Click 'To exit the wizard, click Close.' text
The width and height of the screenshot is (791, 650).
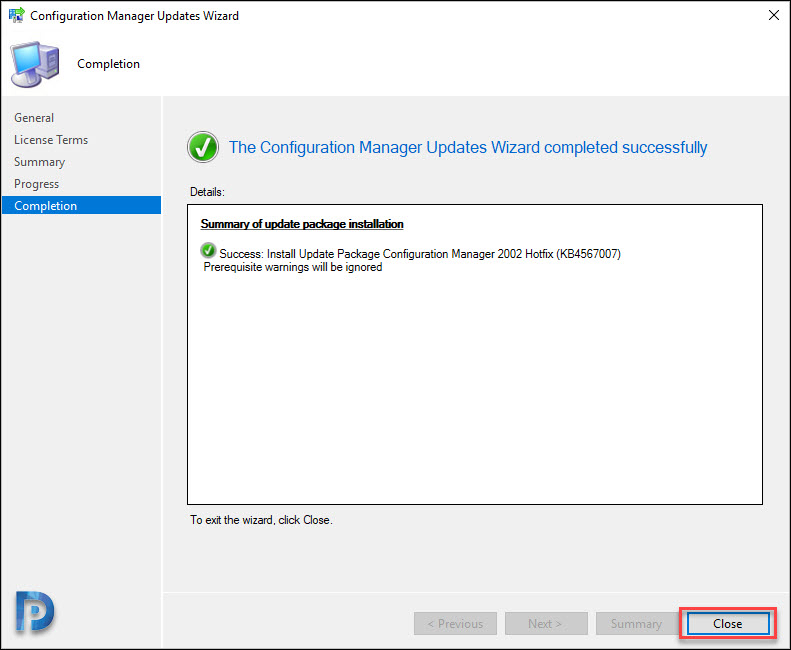(x=261, y=520)
